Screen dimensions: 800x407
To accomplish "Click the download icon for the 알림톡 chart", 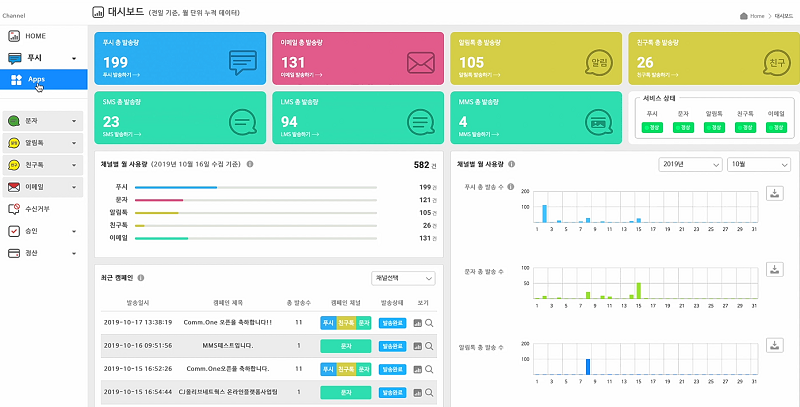I will click(774, 345).
